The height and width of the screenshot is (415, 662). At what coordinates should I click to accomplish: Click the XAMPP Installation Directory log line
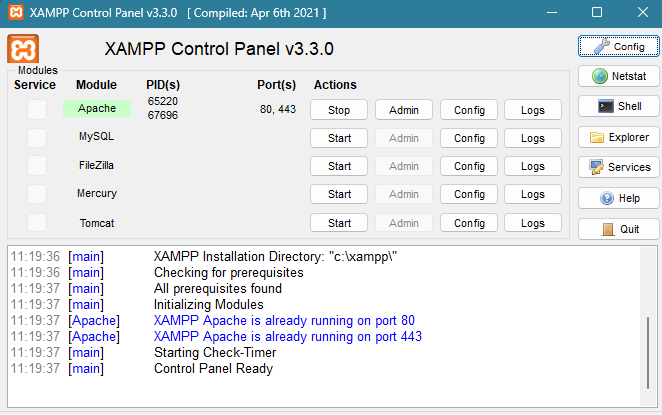[275, 256]
